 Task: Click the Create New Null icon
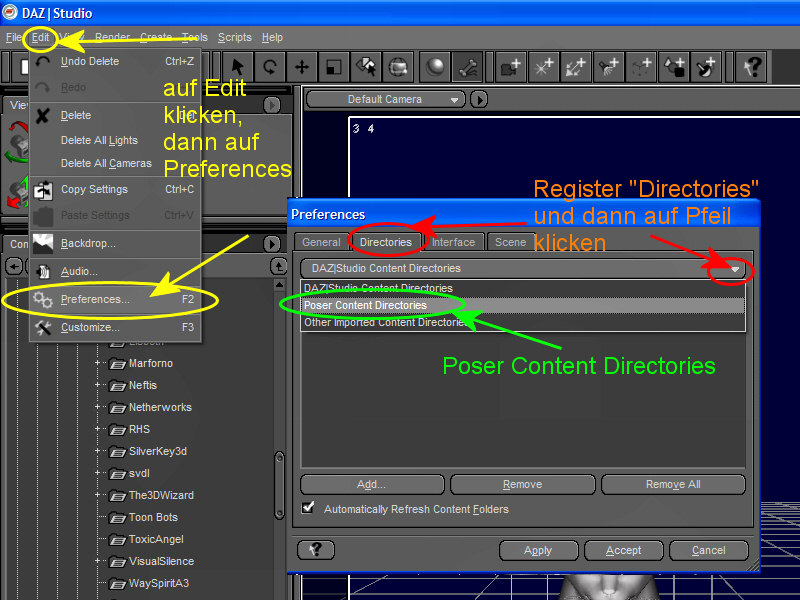coord(641,67)
